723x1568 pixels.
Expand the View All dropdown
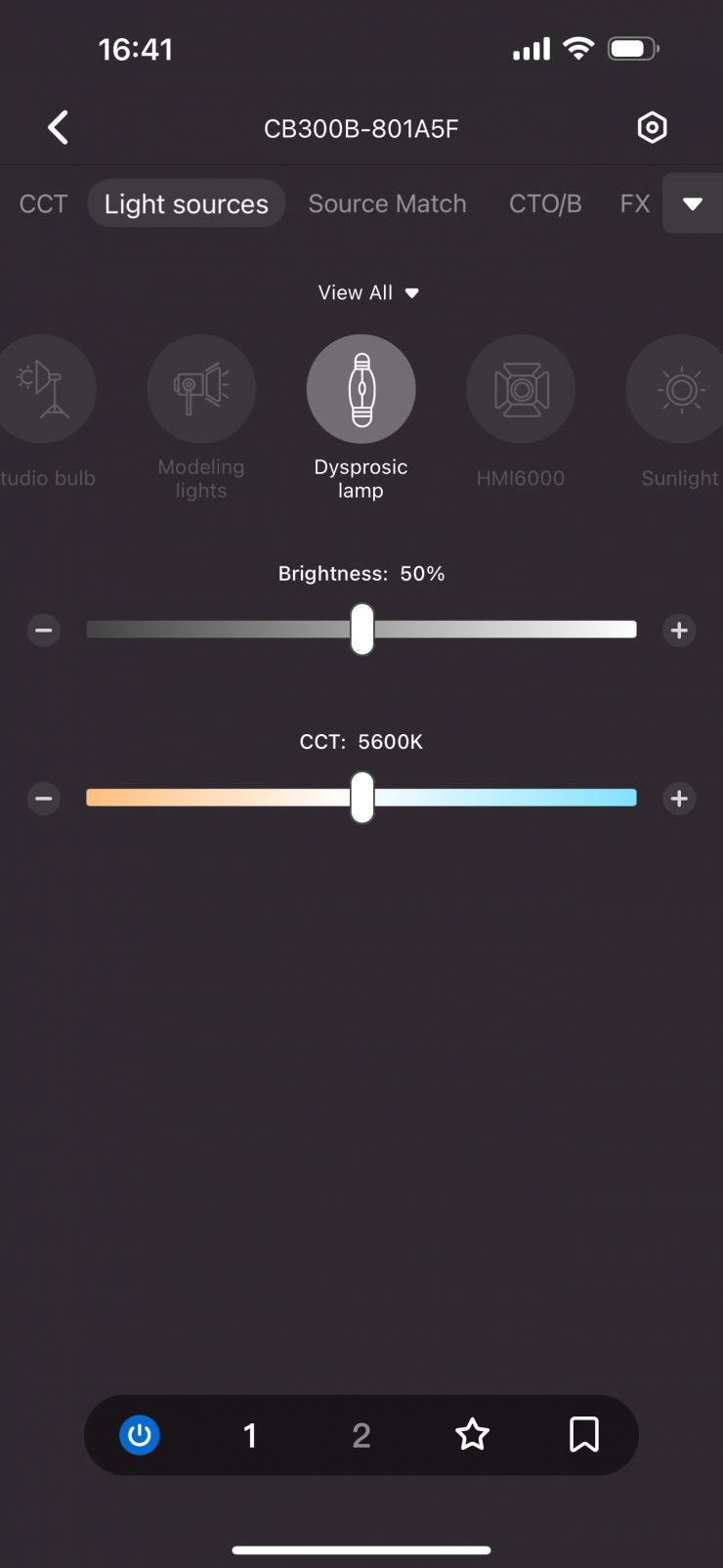[x=368, y=293]
